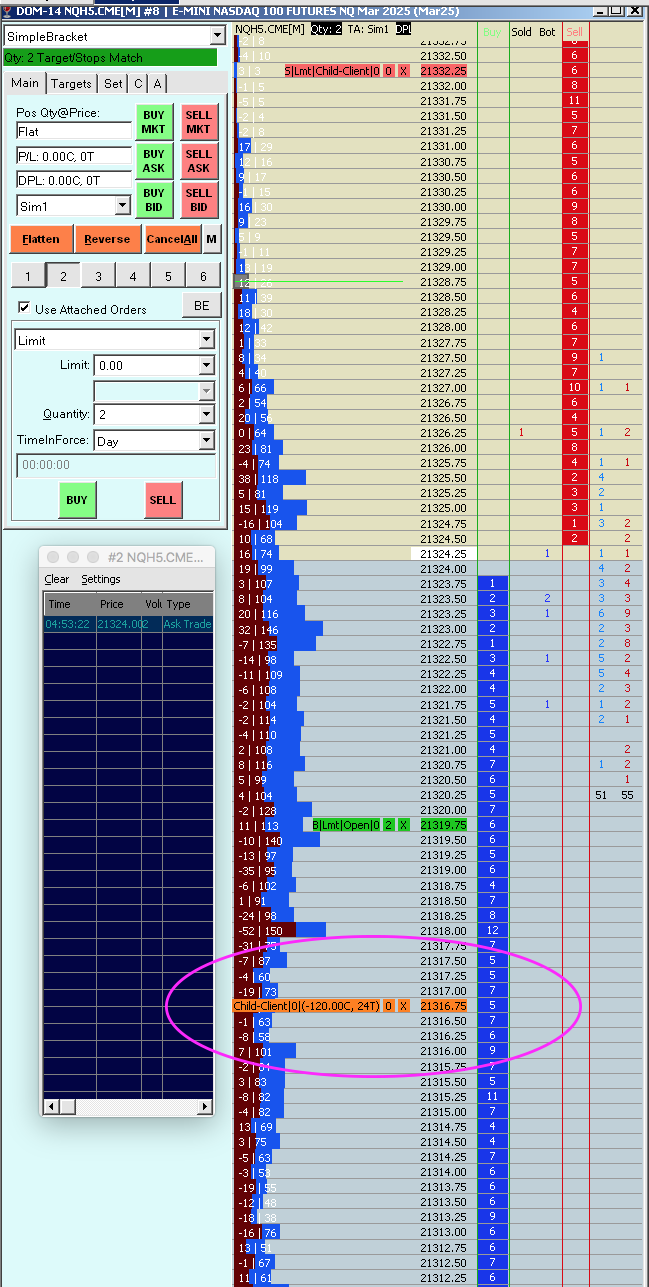
Task: Click quantity box '0' on 21316.75 Child-Client order
Action: [x=388, y=1006]
